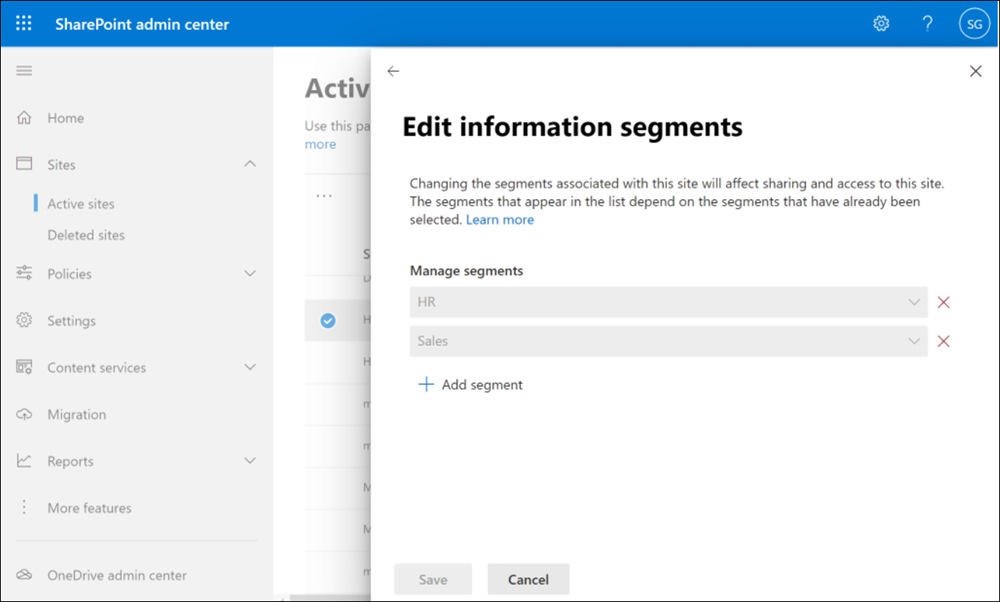Open the settings gear in the top bar
Viewport: 1000px width, 602px height.
point(881,23)
